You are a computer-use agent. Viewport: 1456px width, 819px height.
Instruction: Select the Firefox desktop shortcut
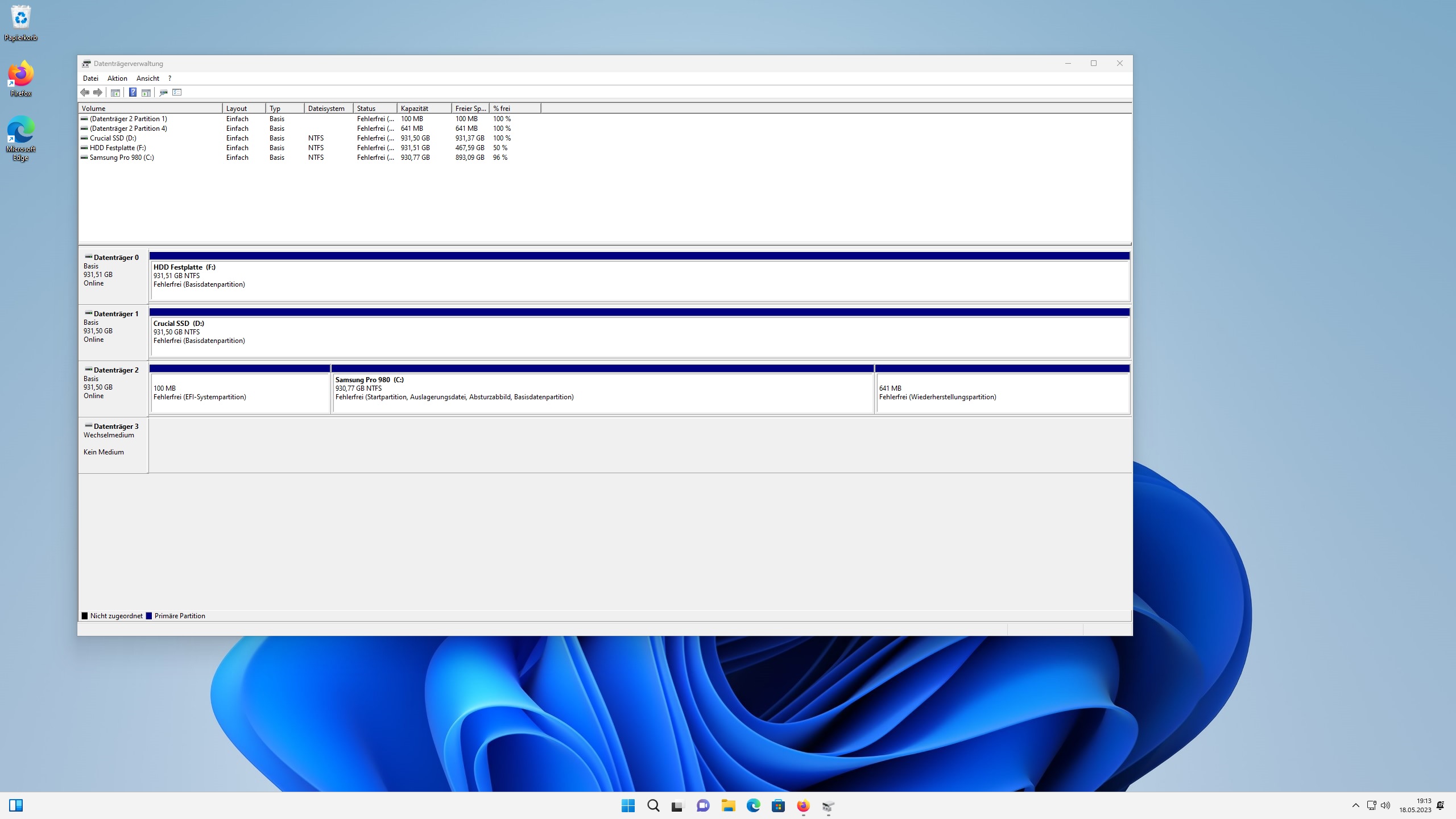pyautogui.click(x=20, y=78)
